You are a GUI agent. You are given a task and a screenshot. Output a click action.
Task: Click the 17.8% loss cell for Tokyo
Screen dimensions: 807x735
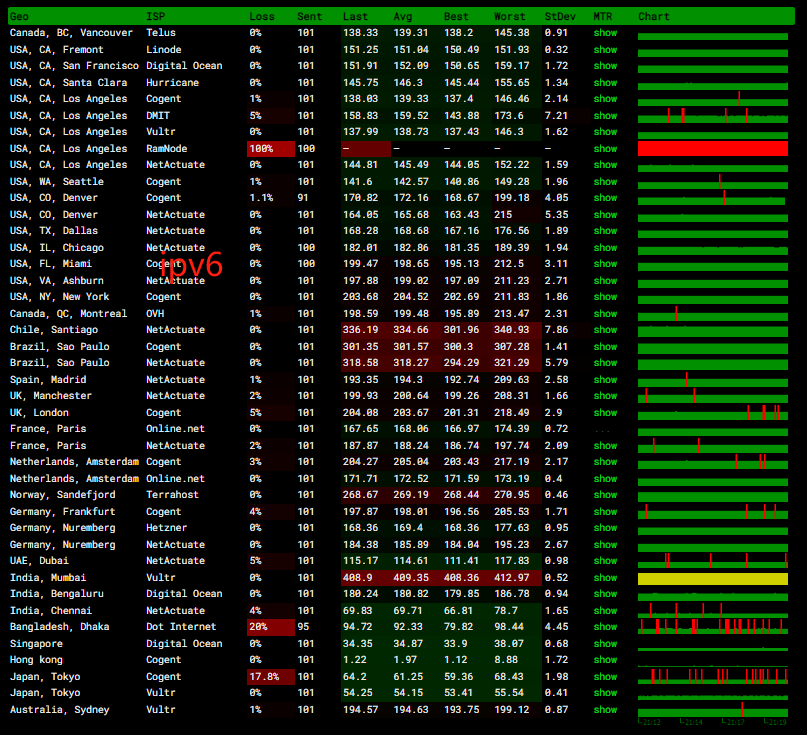[x=271, y=677]
